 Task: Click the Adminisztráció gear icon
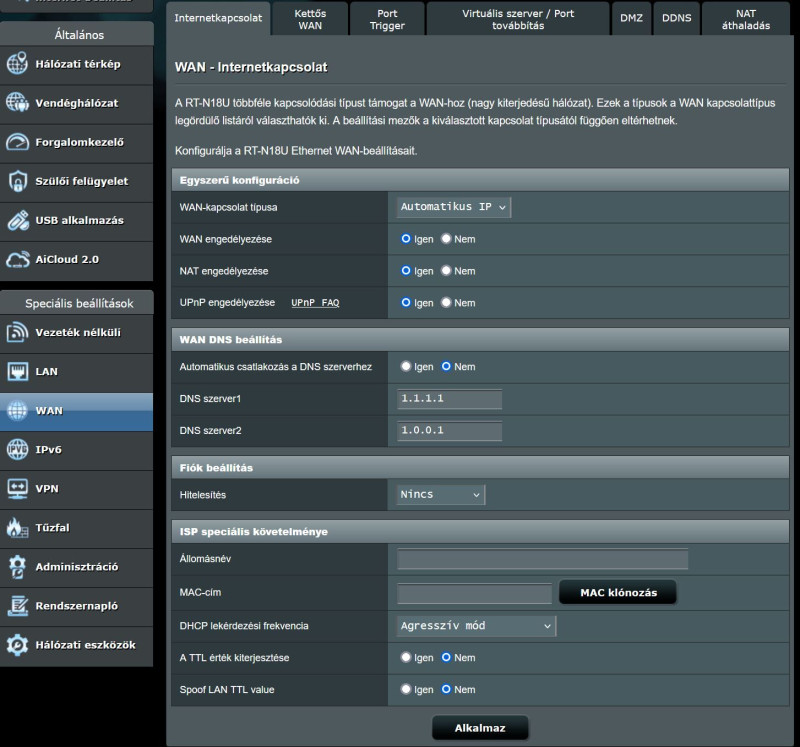(18, 566)
